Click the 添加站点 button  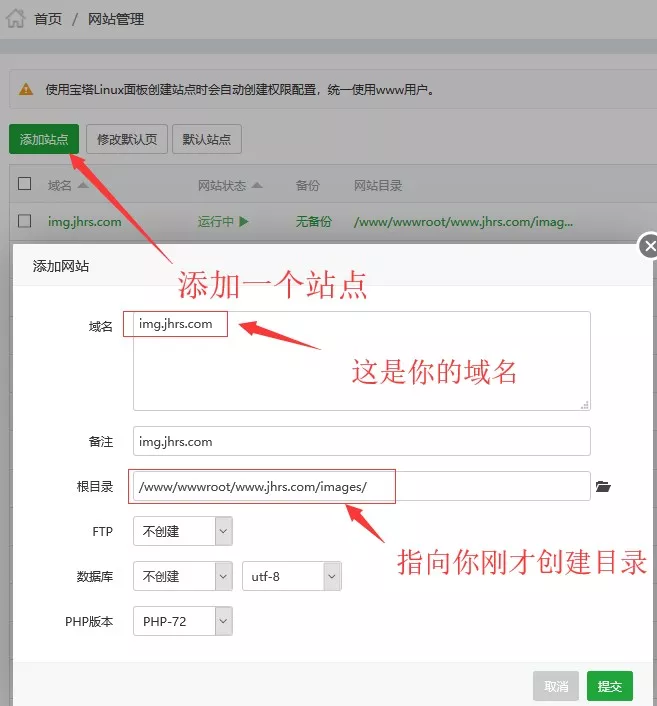tap(44, 139)
